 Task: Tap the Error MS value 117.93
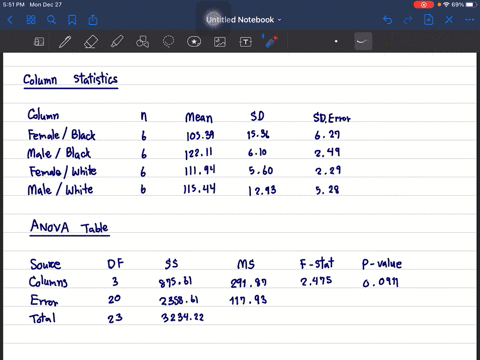click(x=248, y=300)
